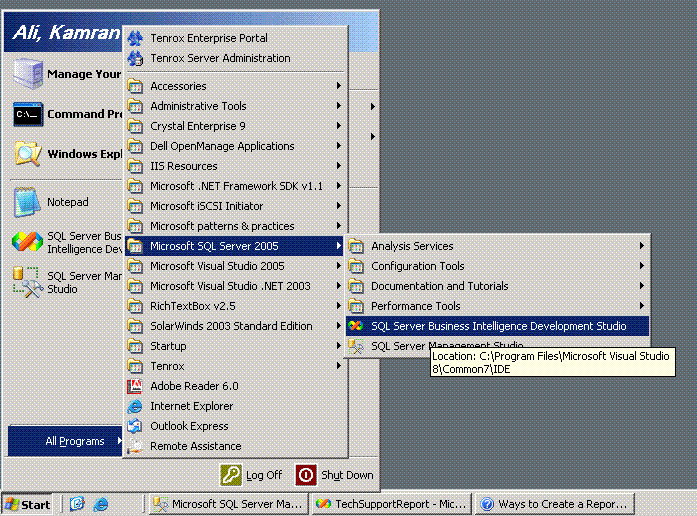Open Tenrox Enterprise Portal icon
697x516 pixels.
coord(135,38)
